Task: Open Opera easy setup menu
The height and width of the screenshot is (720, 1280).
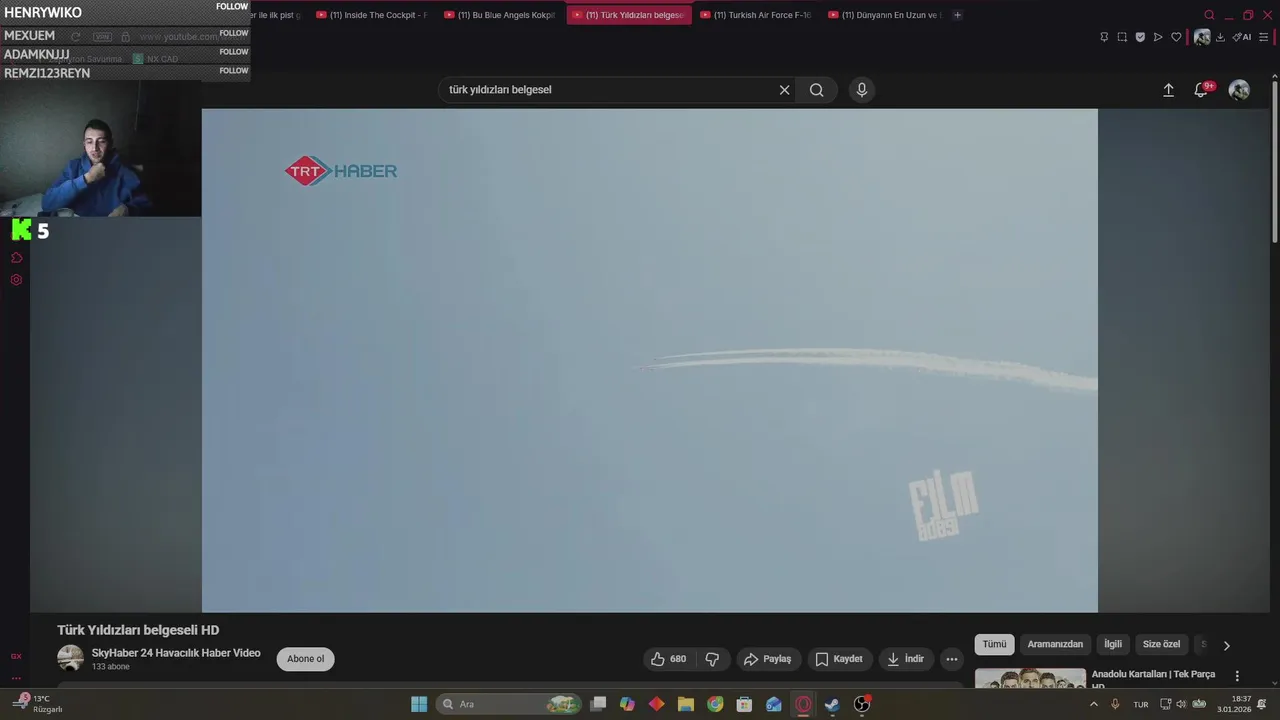Action: point(1264,37)
